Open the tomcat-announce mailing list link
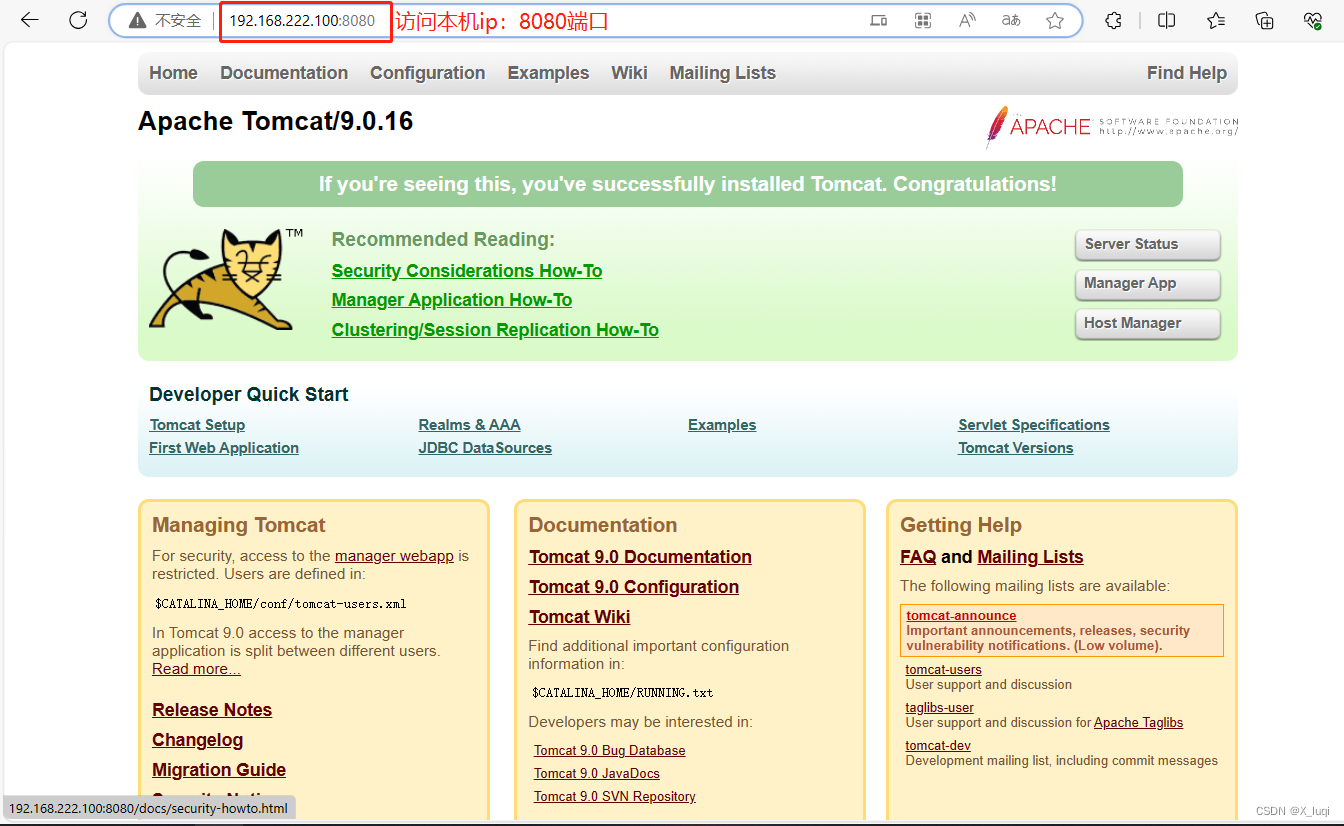The image size is (1344, 826). coord(961,616)
